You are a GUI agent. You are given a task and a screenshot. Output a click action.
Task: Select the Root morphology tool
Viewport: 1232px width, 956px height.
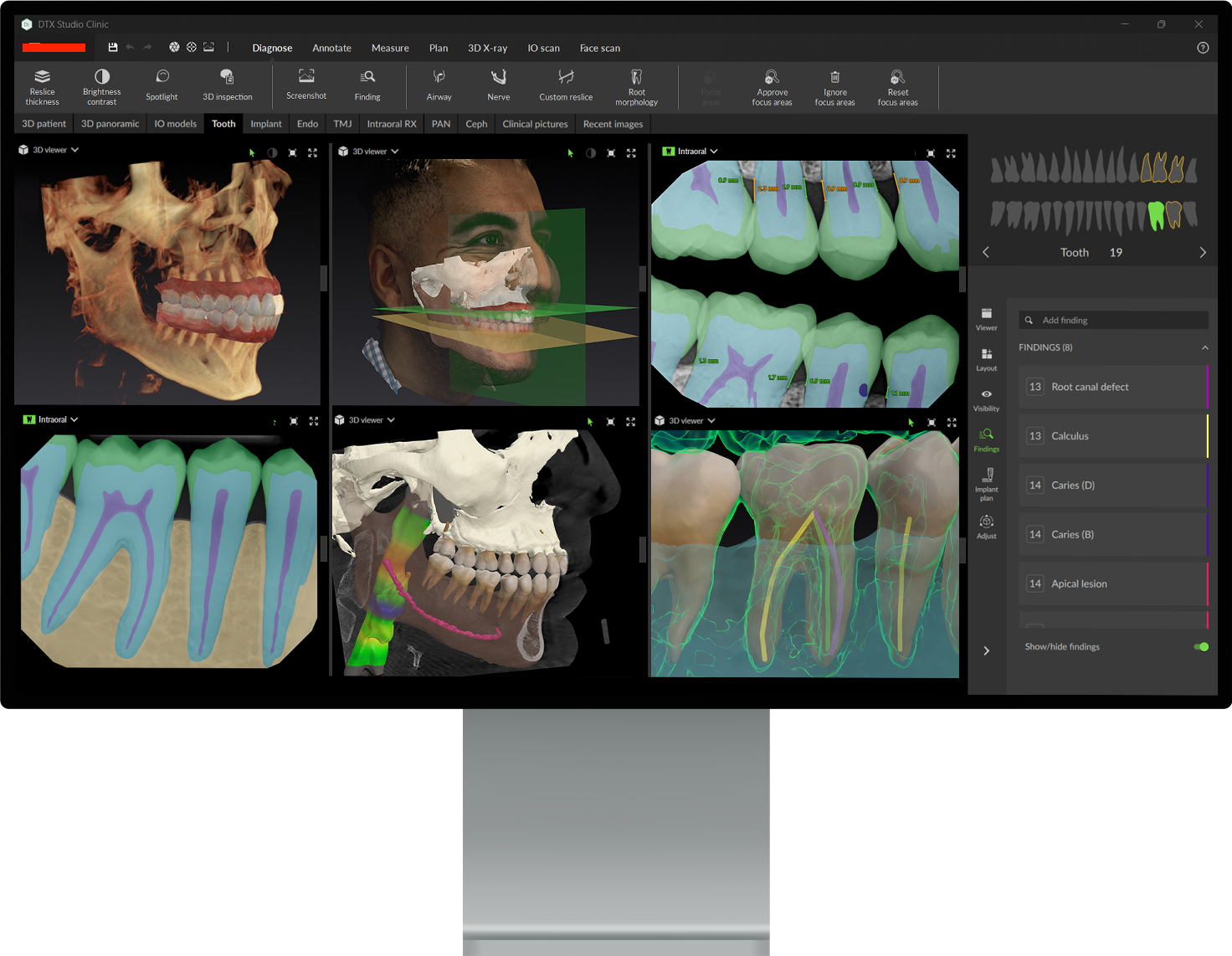pyautogui.click(x=636, y=86)
